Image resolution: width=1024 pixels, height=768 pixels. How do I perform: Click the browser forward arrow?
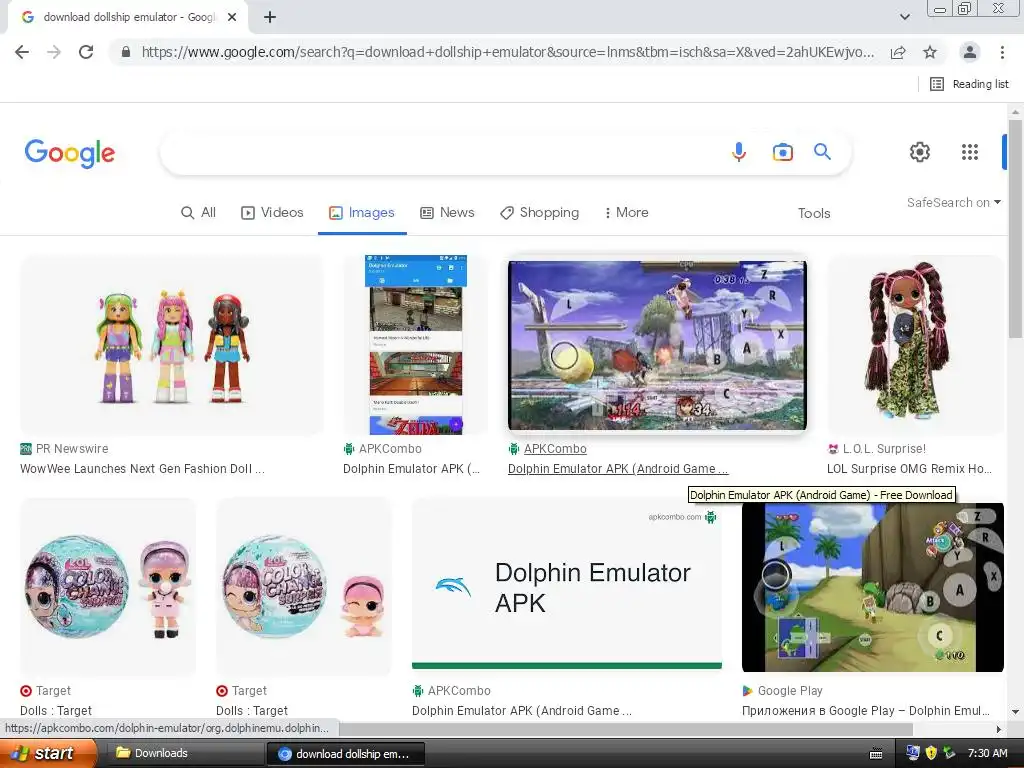(54, 52)
